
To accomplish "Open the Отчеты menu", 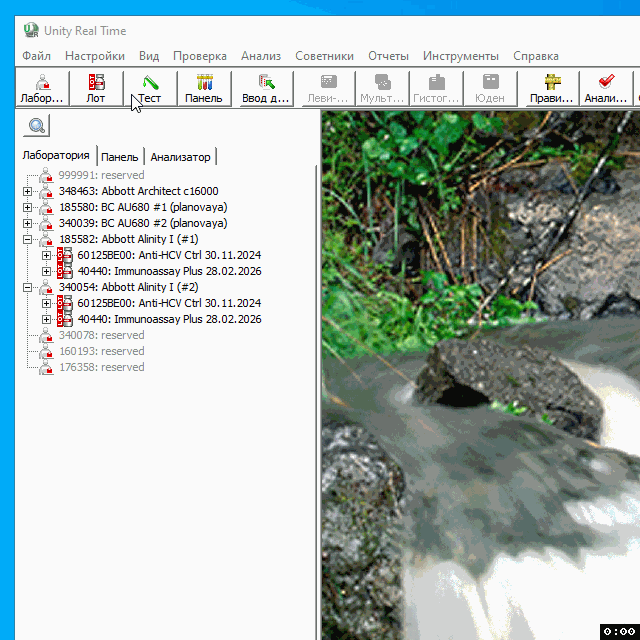I will tap(388, 56).
